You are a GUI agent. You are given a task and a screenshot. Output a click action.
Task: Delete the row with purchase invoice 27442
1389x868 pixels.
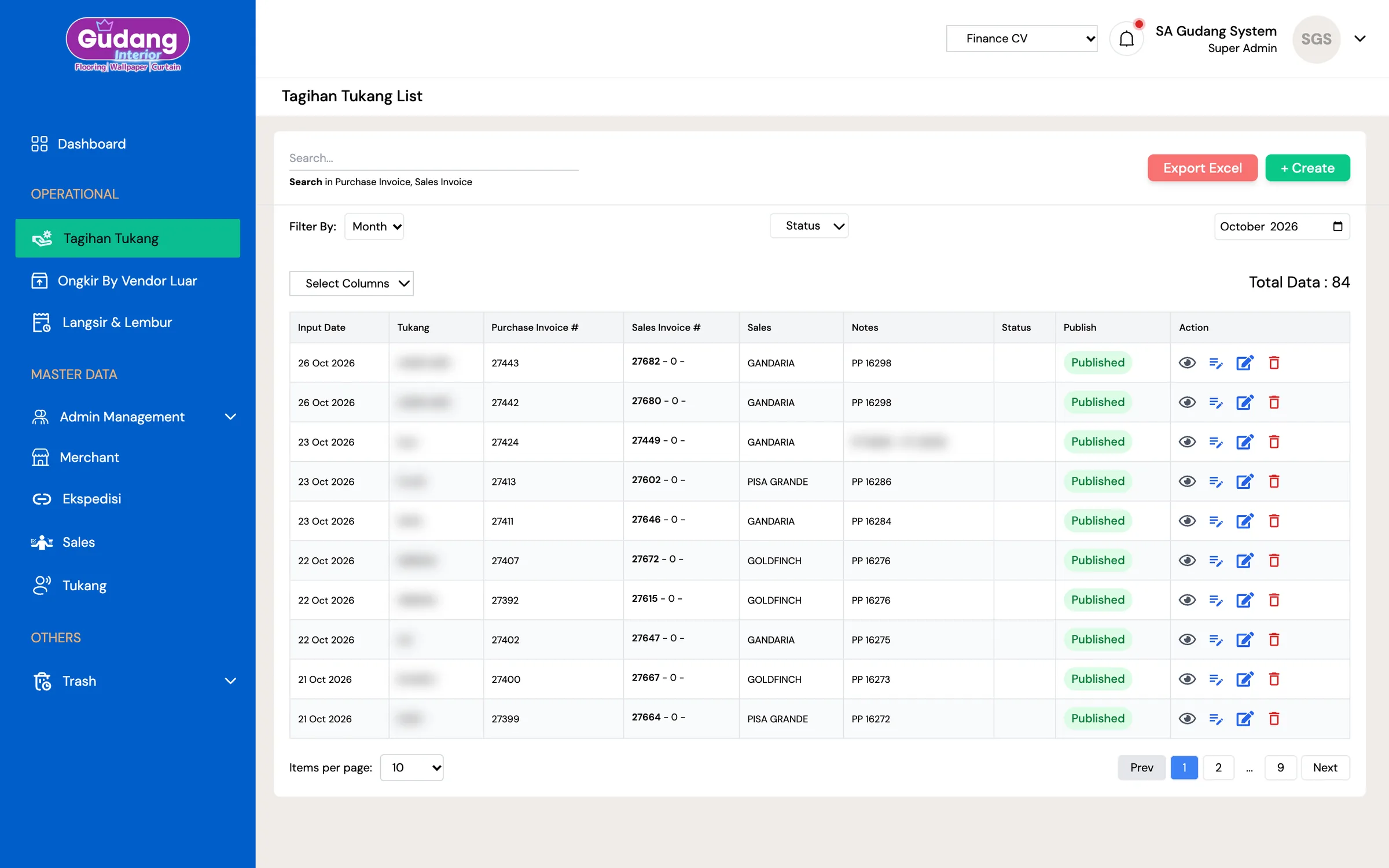coord(1274,402)
